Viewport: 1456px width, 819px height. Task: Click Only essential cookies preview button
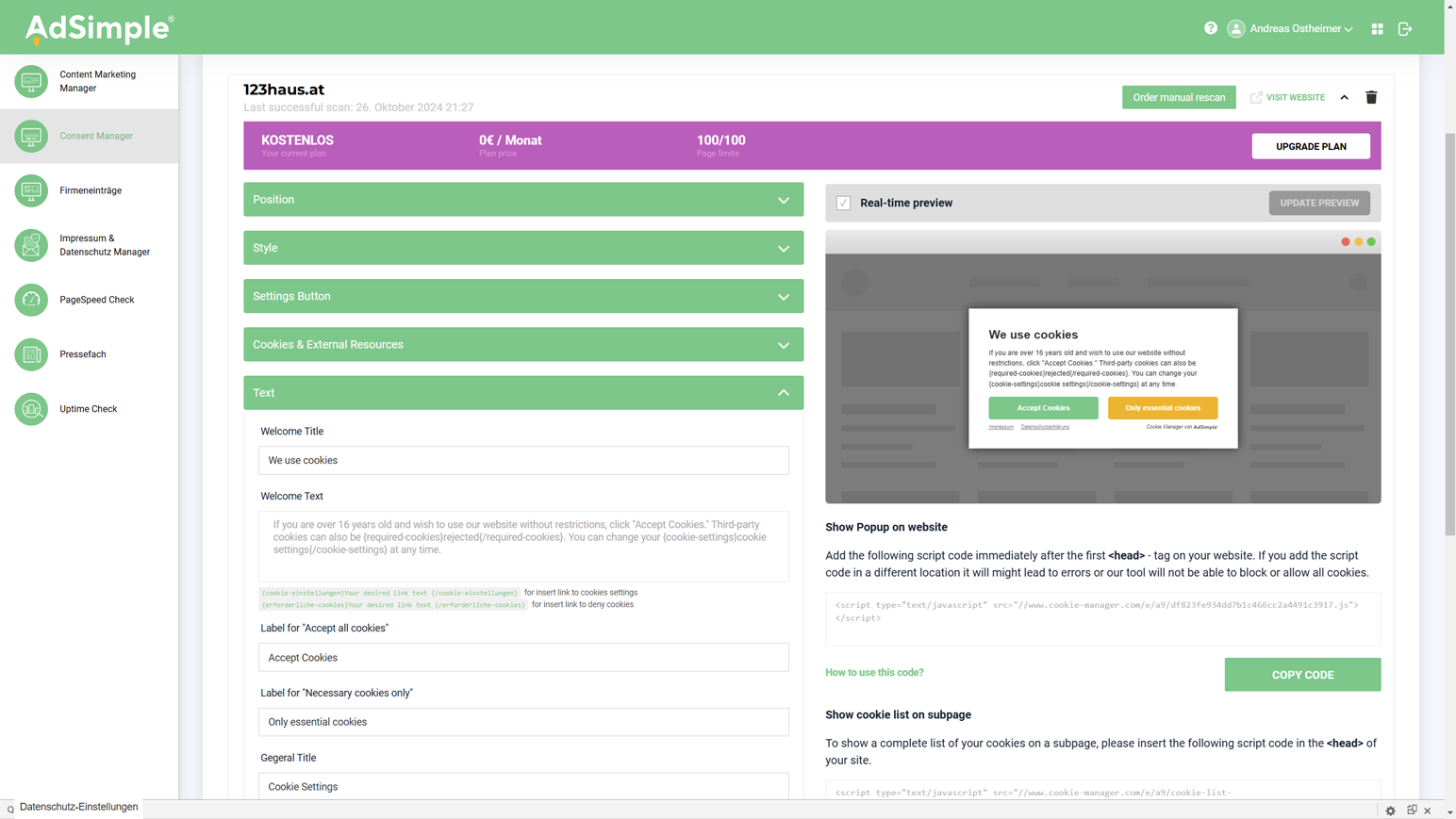(1163, 408)
